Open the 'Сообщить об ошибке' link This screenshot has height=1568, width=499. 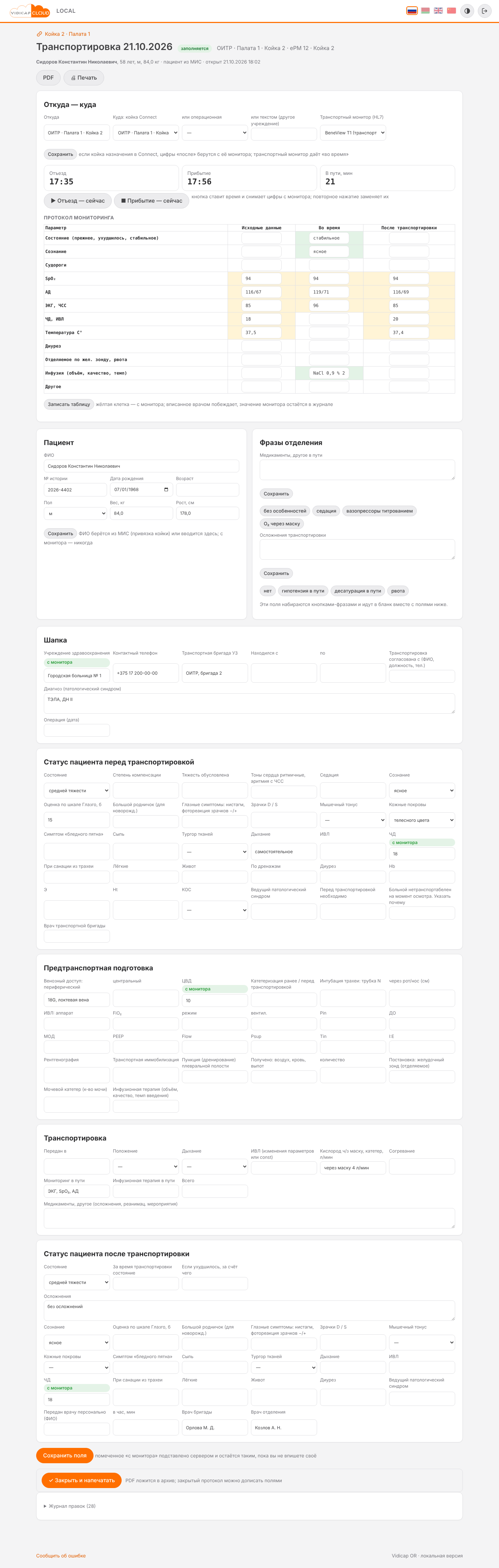61,1556
